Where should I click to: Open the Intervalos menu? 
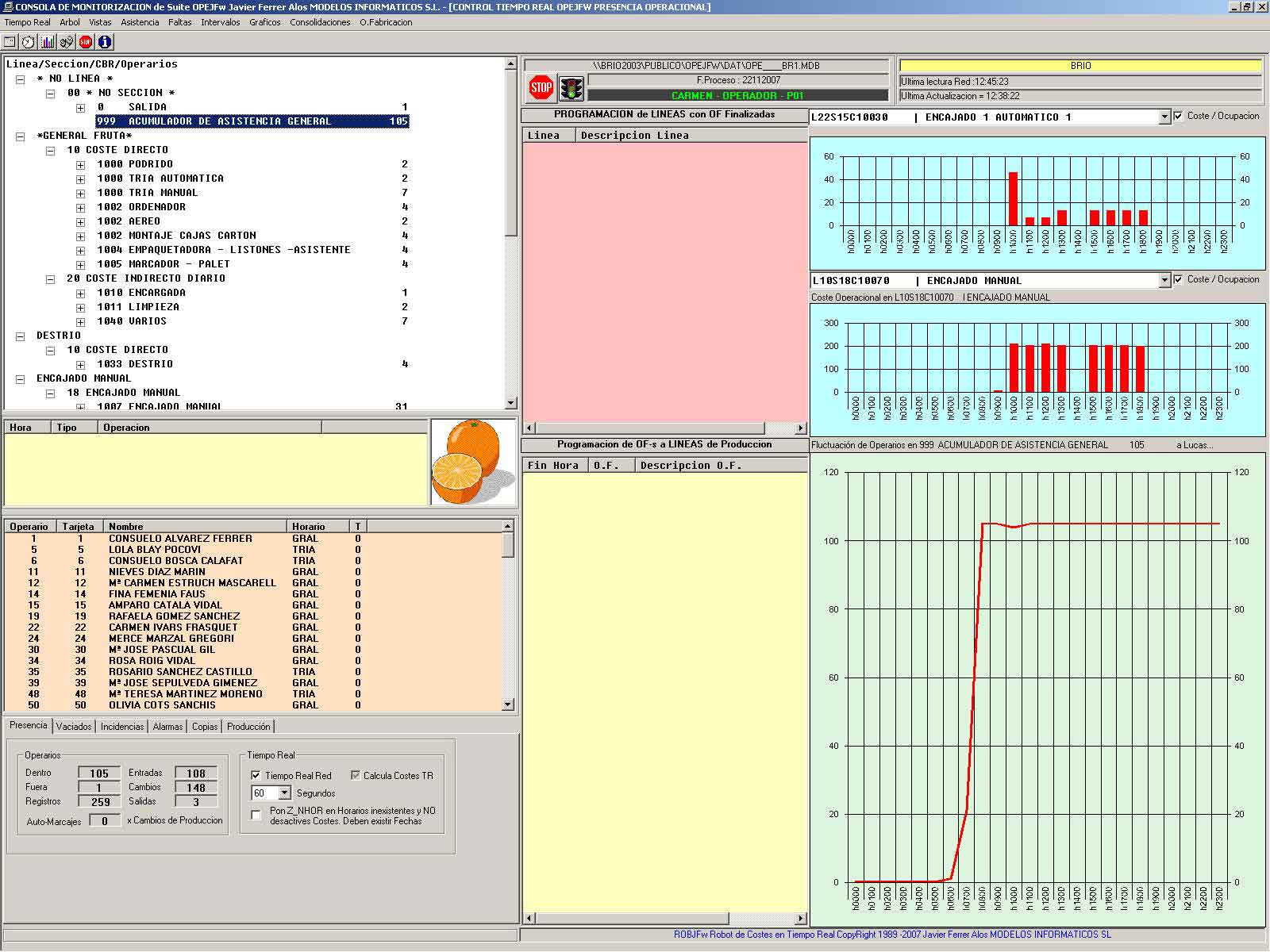221,22
